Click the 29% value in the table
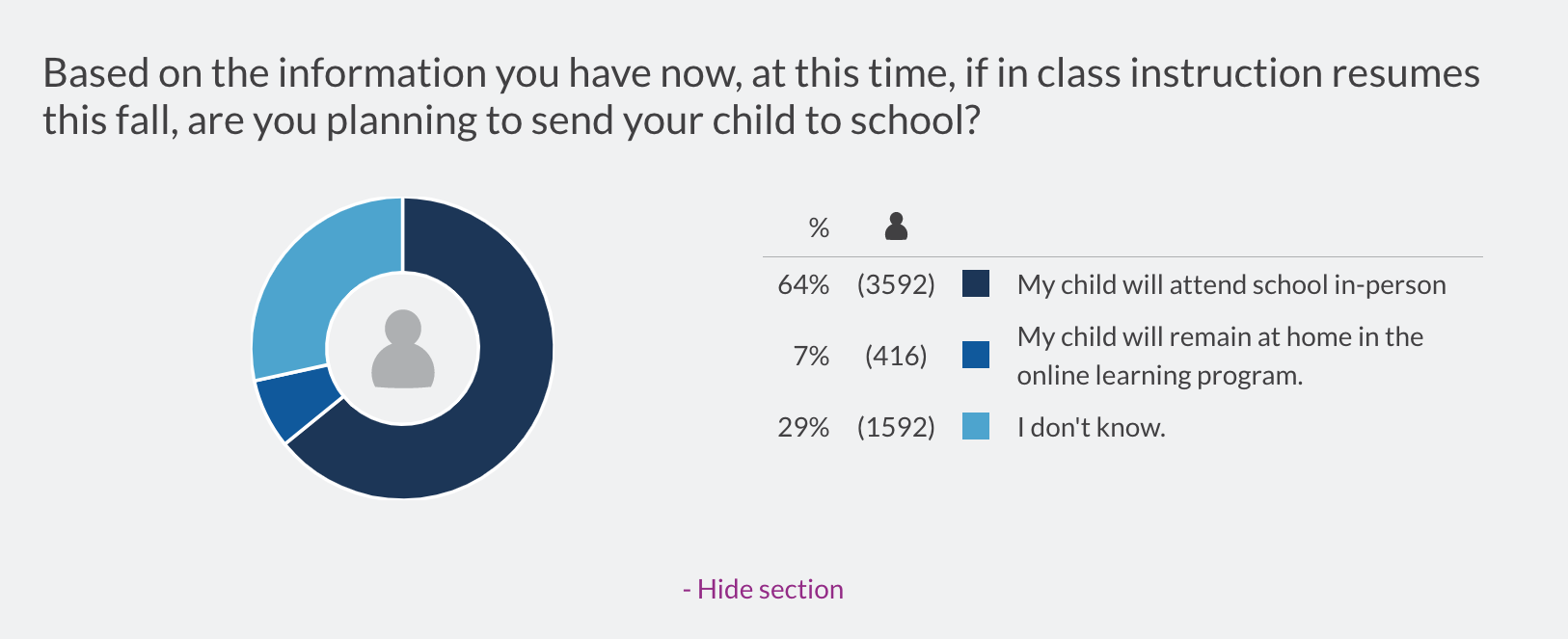 (803, 427)
